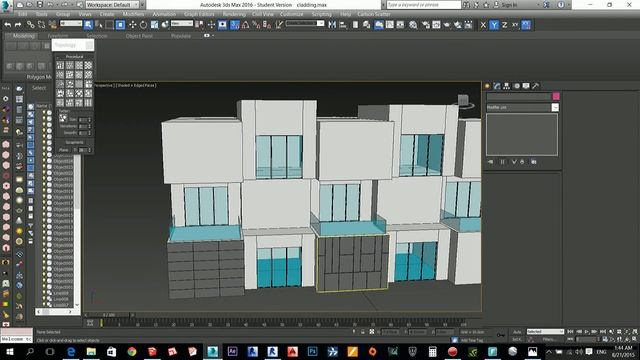Pick the Select and Scale tool
Viewport: 640px width, 360px height.
pos(154,25)
